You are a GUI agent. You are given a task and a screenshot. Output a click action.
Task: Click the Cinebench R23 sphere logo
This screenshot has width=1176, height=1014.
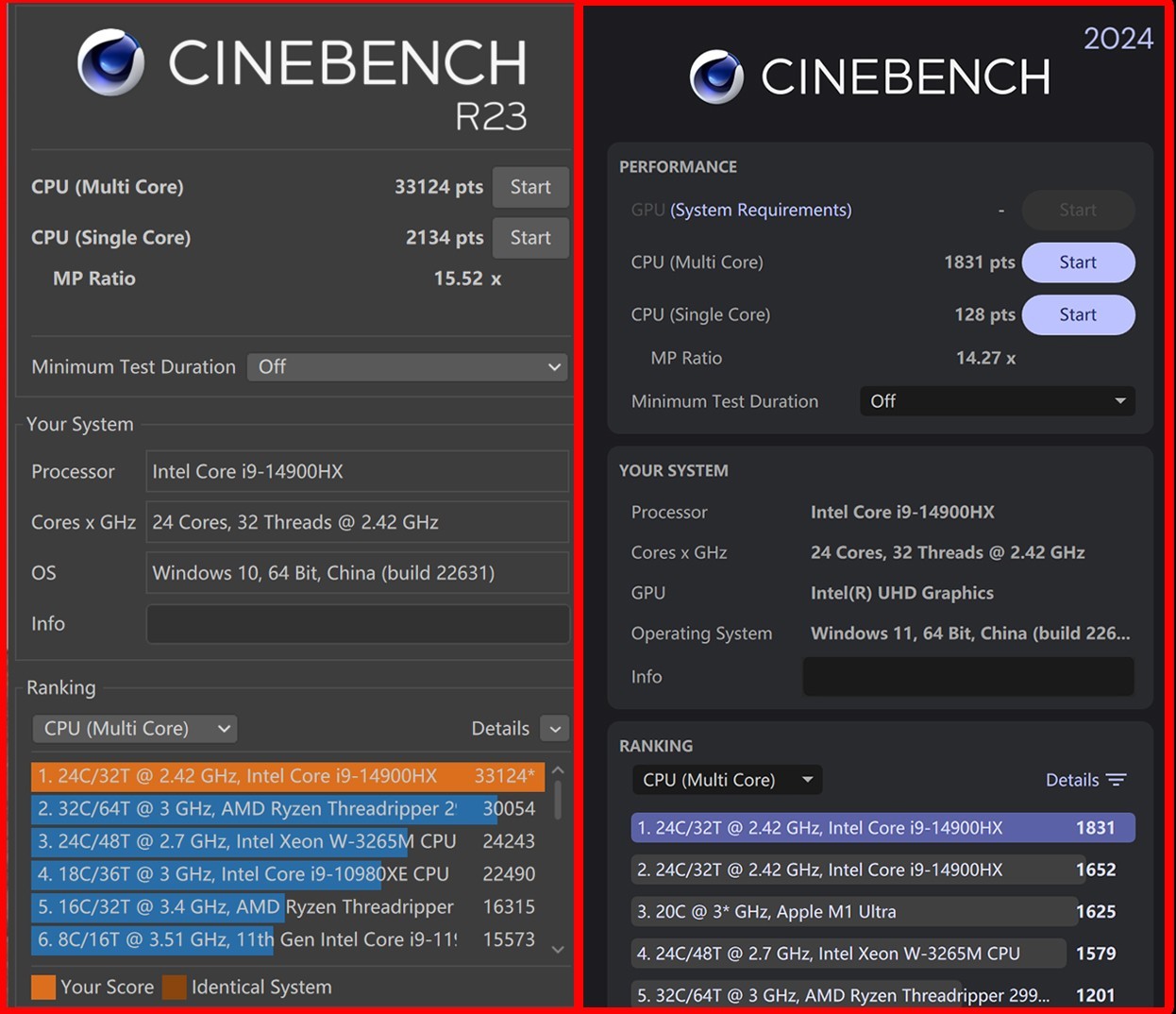pyautogui.click(x=111, y=62)
